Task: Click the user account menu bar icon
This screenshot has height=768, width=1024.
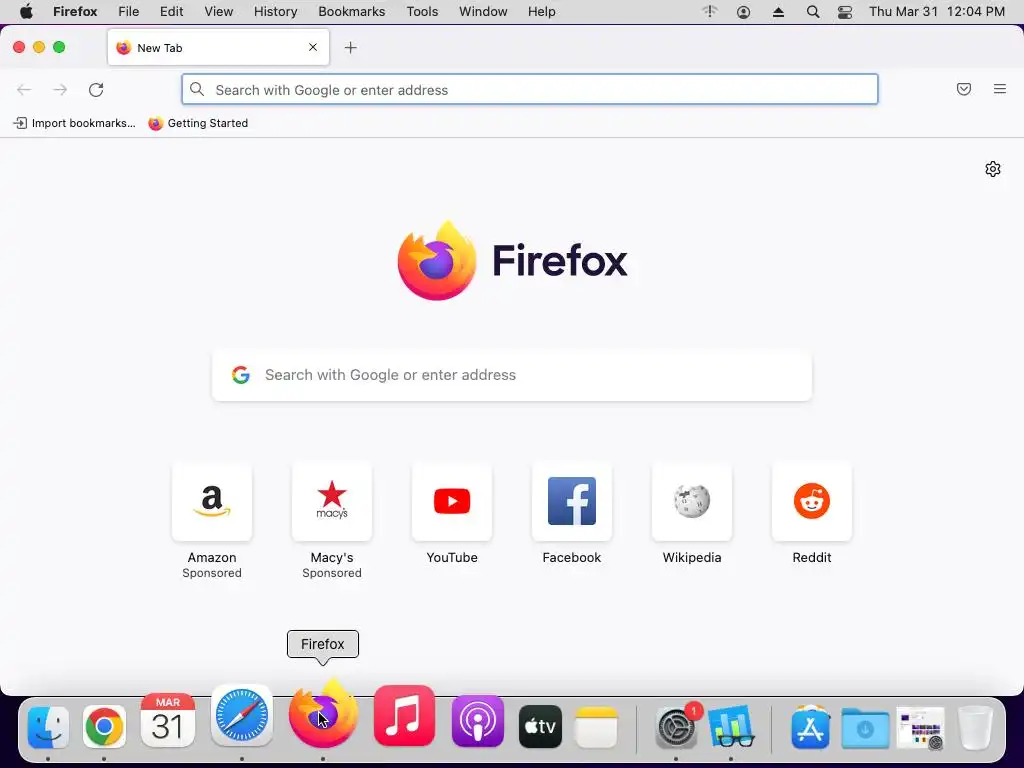Action: (x=743, y=12)
